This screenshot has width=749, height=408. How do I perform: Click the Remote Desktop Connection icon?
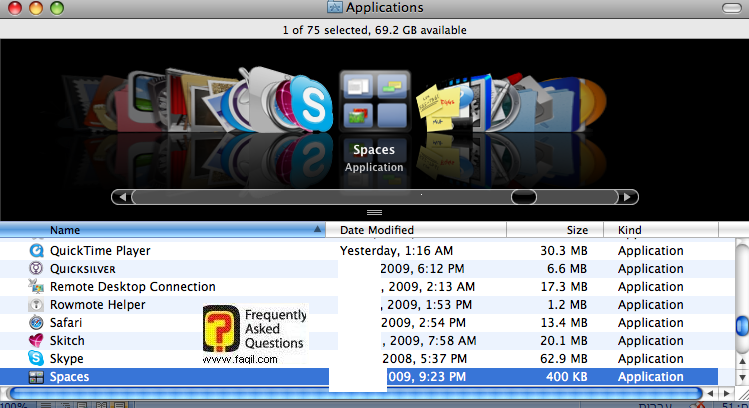tap(36, 286)
